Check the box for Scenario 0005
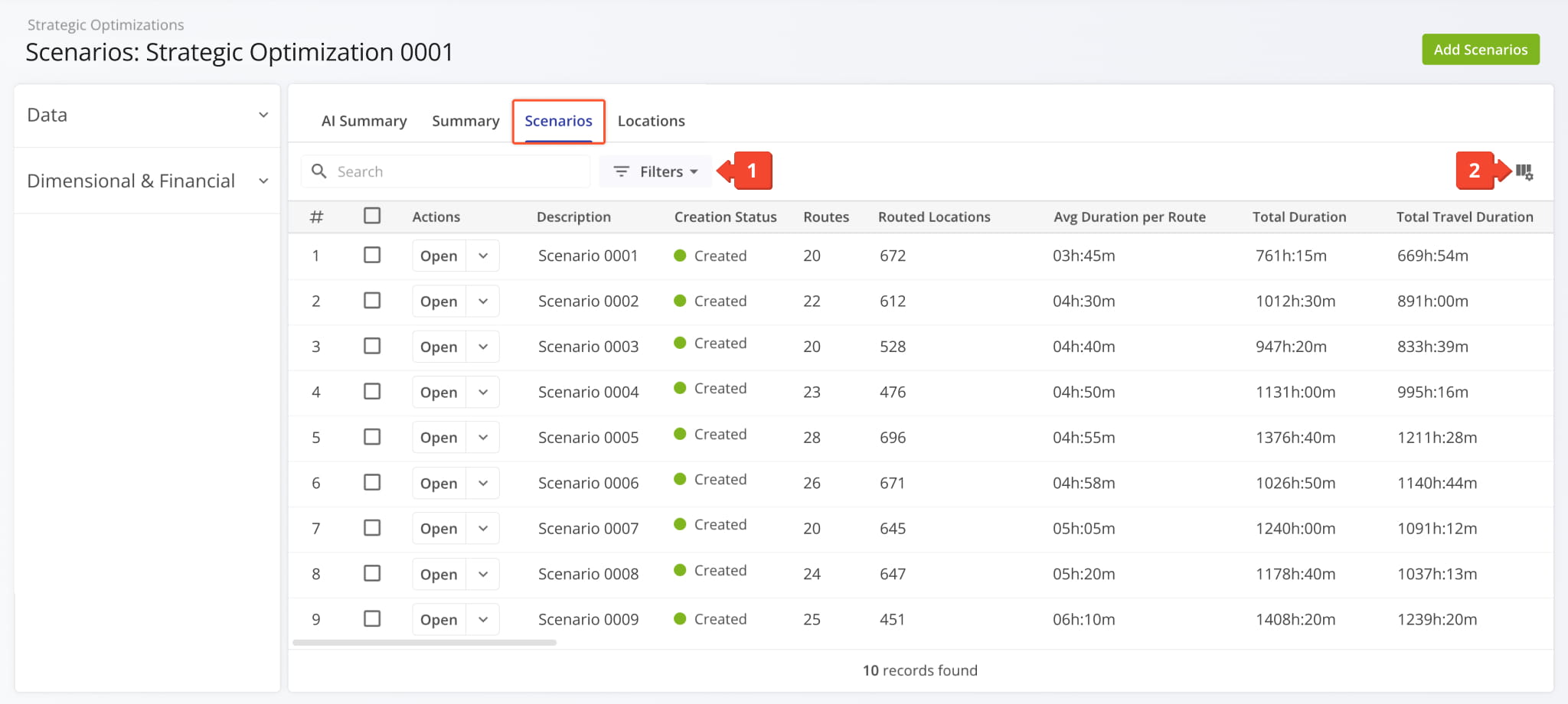The height and width of the screenshot is (704, 1568). 372,437
